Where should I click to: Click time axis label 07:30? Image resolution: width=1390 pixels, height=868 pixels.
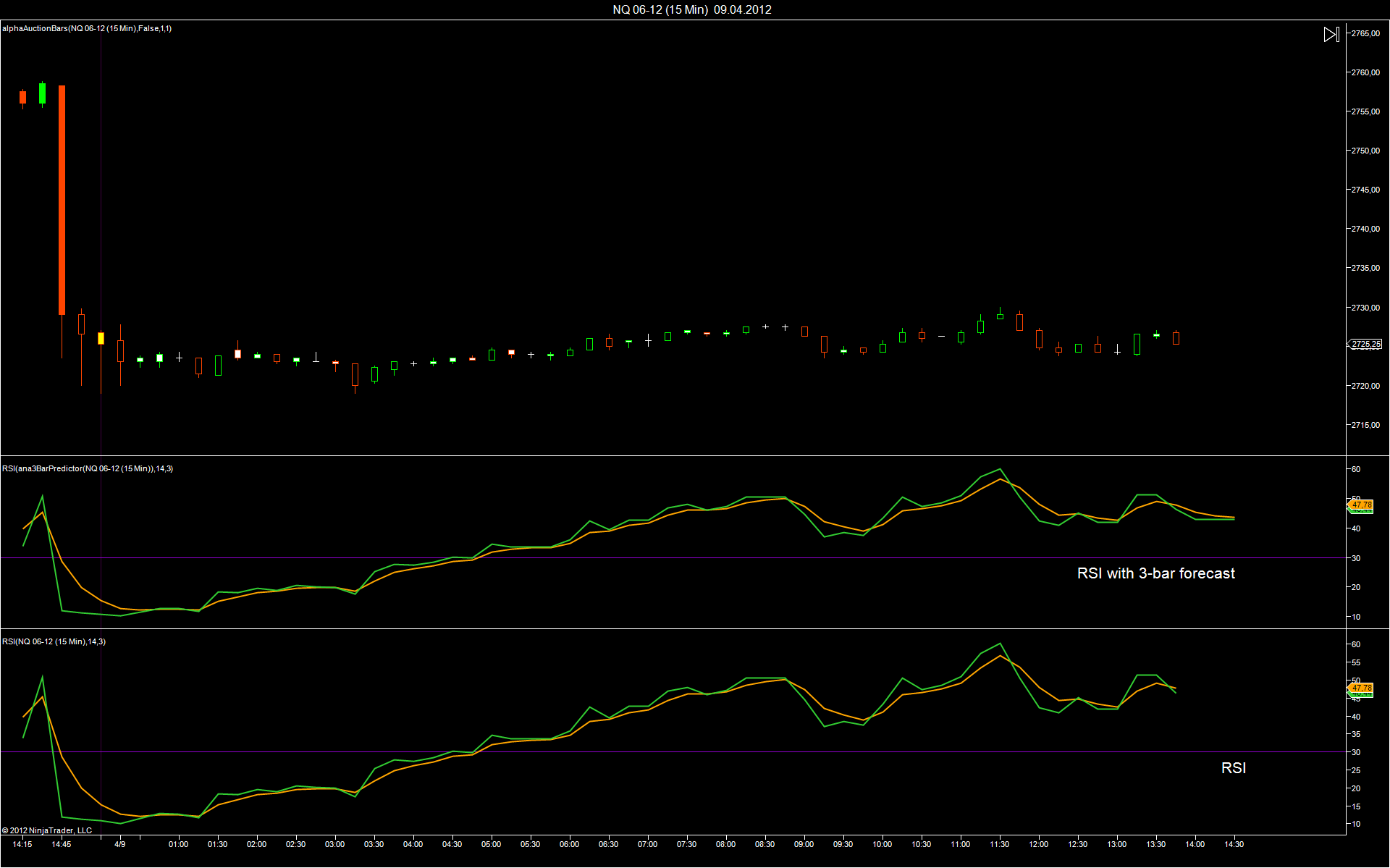687,844
